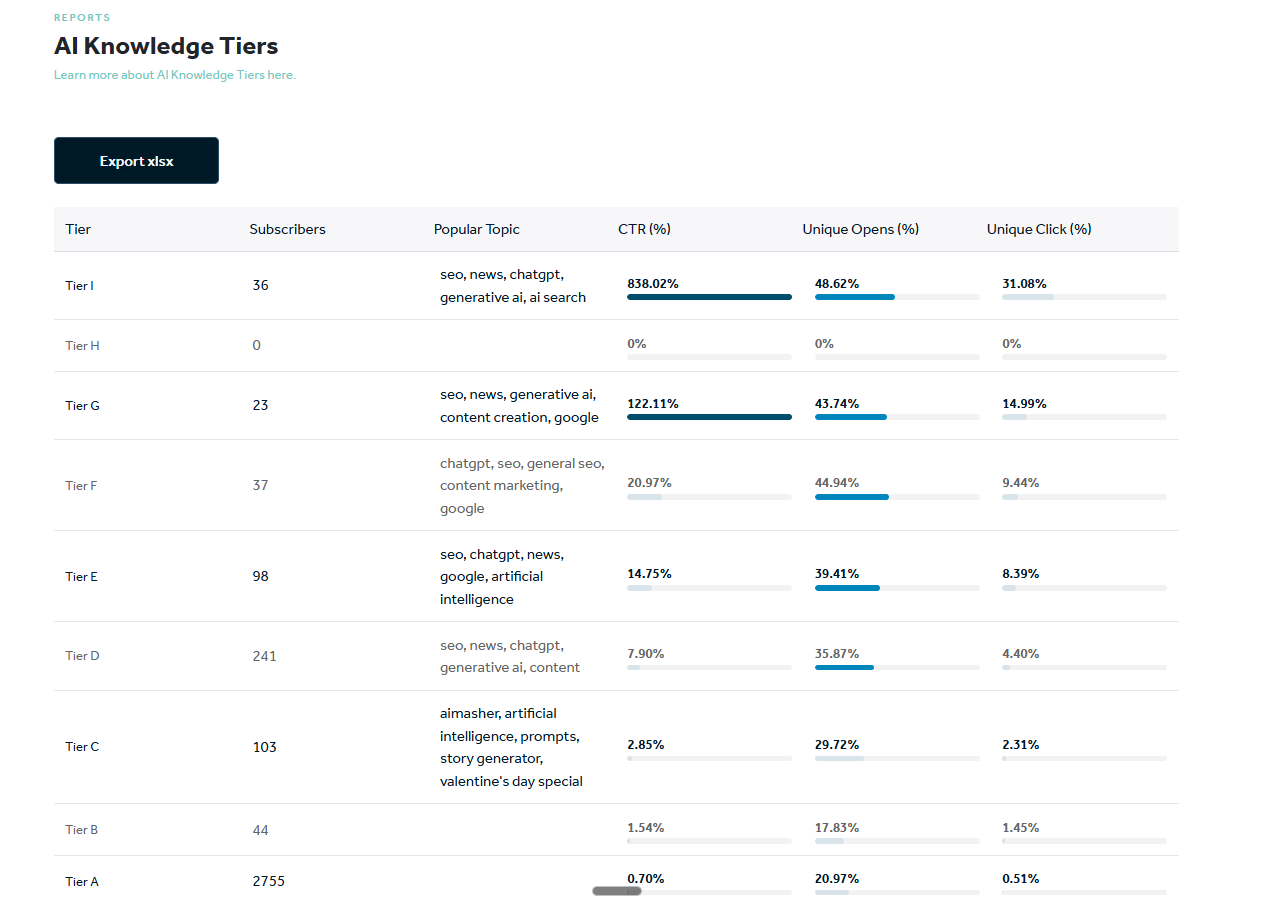
Task: Click the horizontal scrollbar thumb
Action: pyautogui.click(x=616, y=890)
